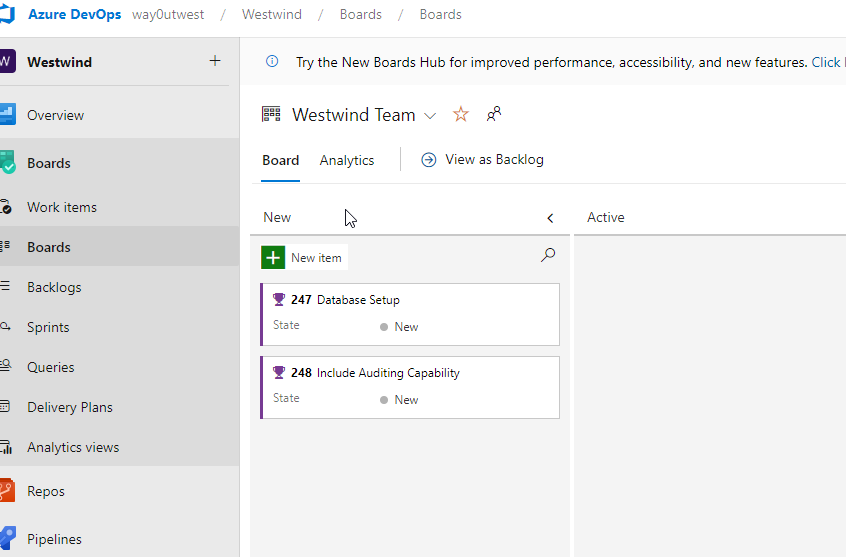Click the Azure DevOps logo icon
The width and height of the screenshot is (846, 557).
coord(7,15)
